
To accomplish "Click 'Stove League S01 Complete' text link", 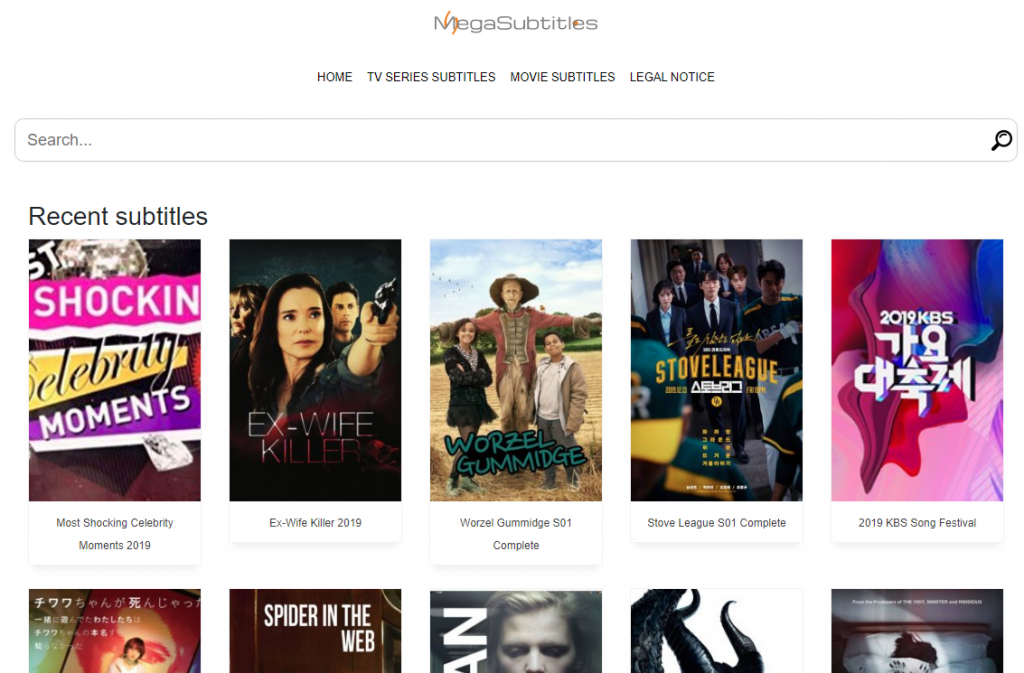I will [x=716, y=523].
